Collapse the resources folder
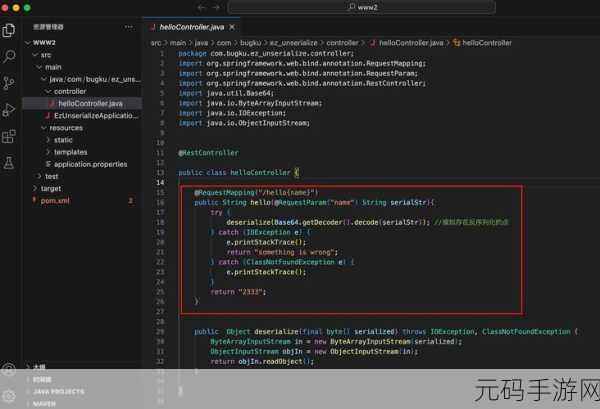Screen dimensions: 600x409 [x=65, y=128]
